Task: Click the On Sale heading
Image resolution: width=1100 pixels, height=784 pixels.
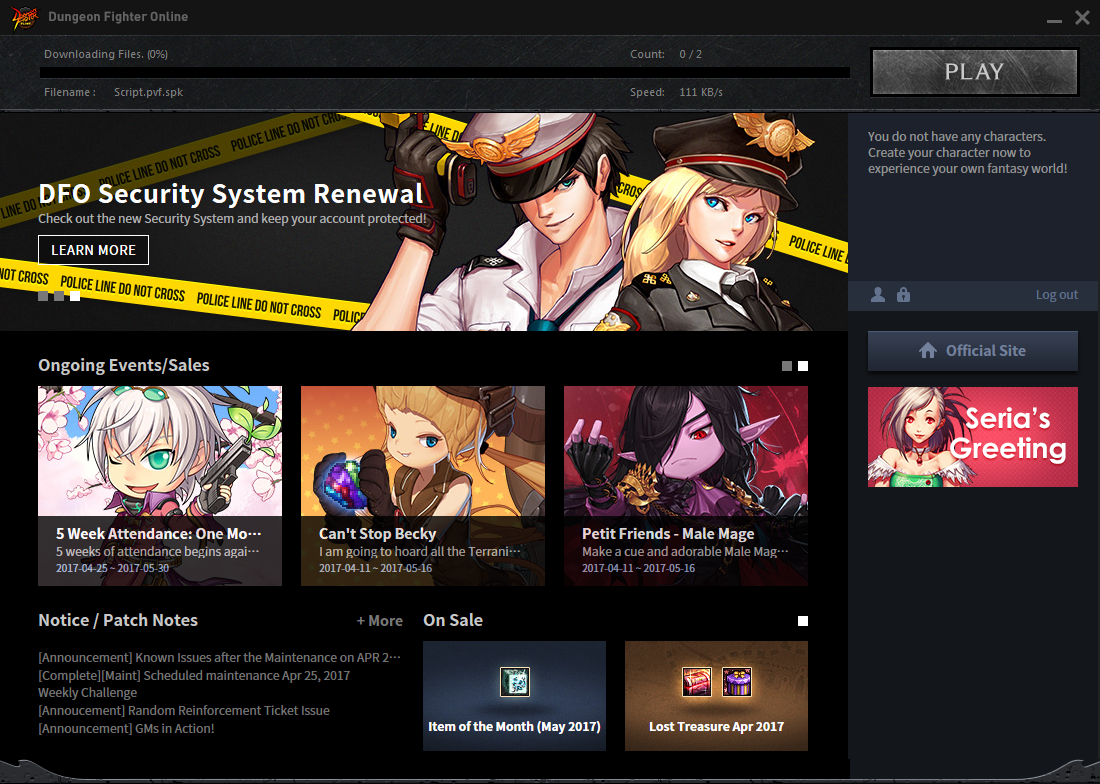Action: coord(453,621)
